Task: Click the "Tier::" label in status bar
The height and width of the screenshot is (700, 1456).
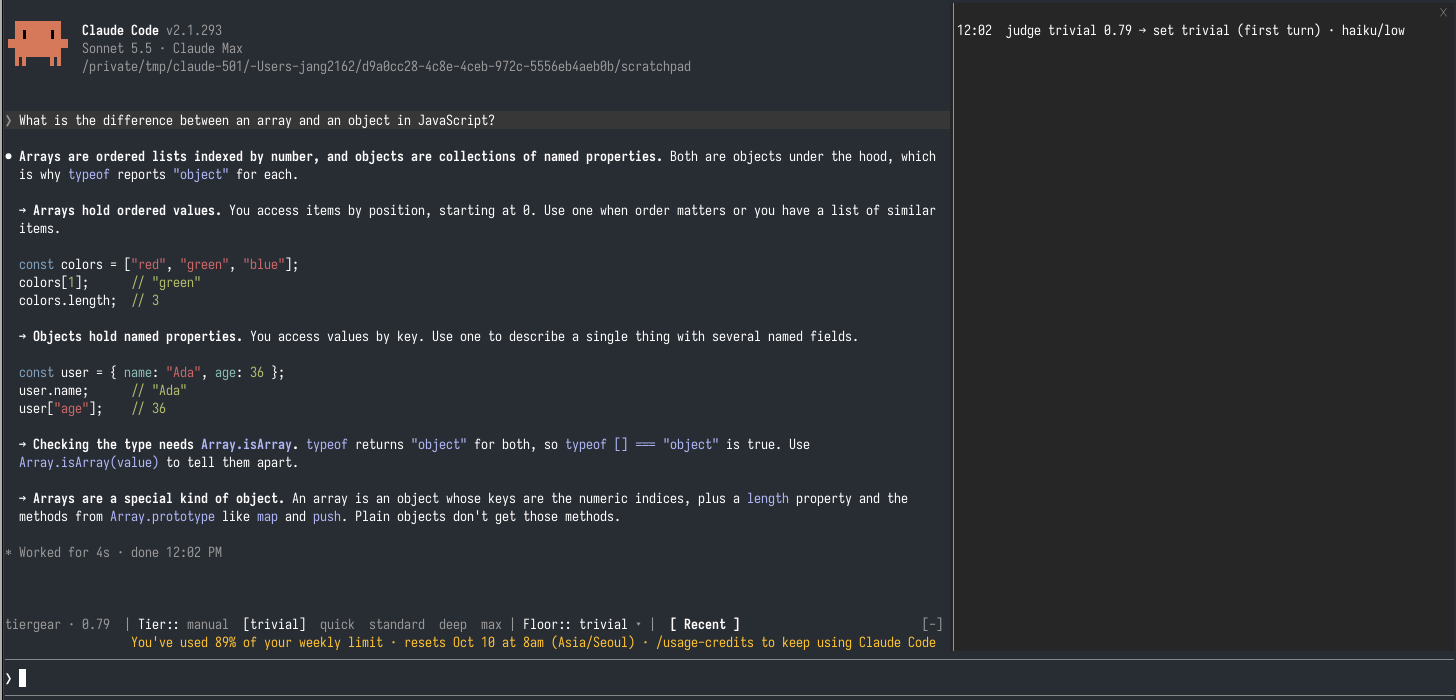Action: tap(159, 624)
